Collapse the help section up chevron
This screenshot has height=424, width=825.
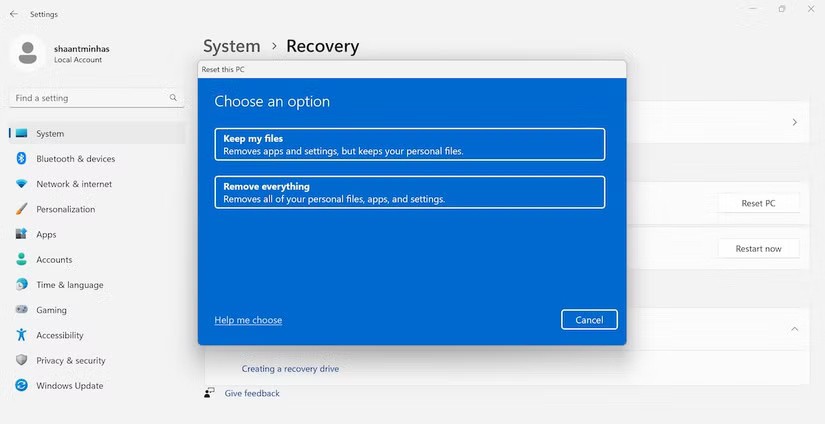(794, 329)
